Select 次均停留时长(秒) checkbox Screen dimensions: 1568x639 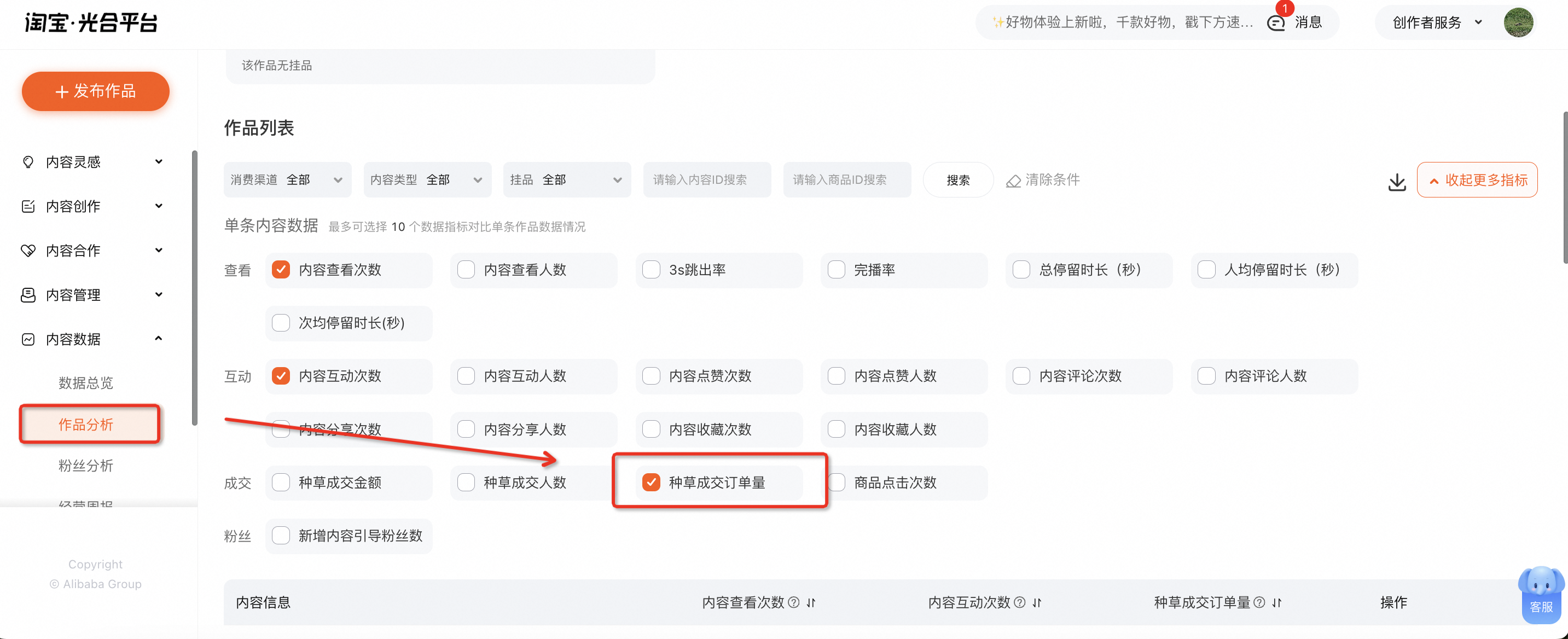click(x=281, y=323)
